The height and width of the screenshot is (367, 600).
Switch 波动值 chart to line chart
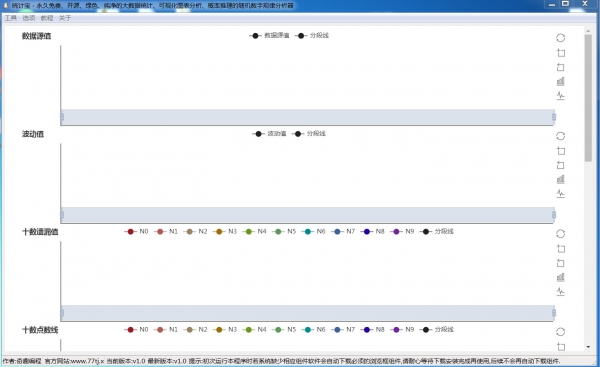[x=561, y=194]
